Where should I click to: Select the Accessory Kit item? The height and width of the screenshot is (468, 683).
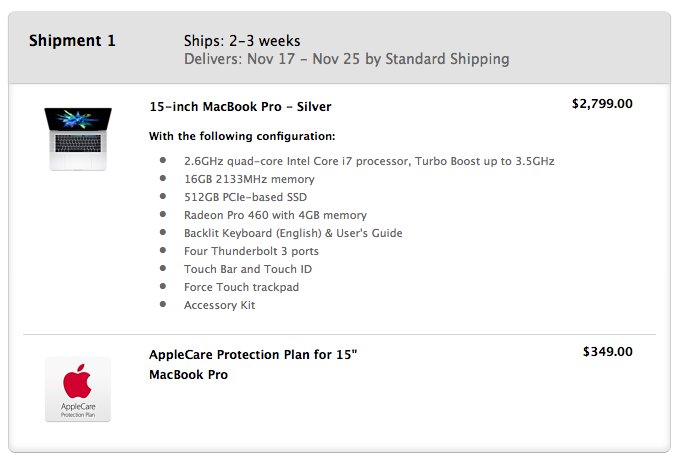tap(220, 305)
